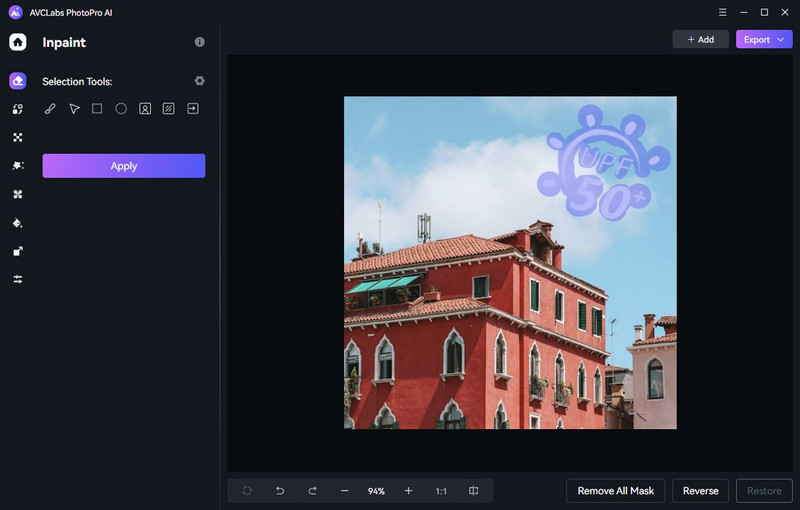Click the AVCLabs PhotoPro AI logo

coord(16,12)
